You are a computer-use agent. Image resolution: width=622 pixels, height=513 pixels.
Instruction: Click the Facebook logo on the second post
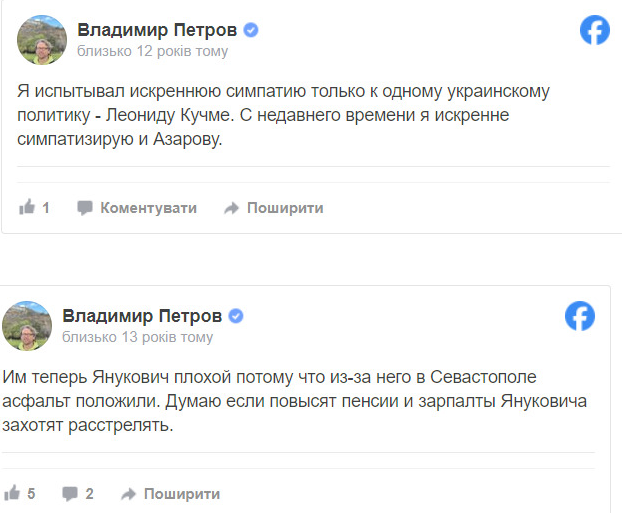click(581, 317)
